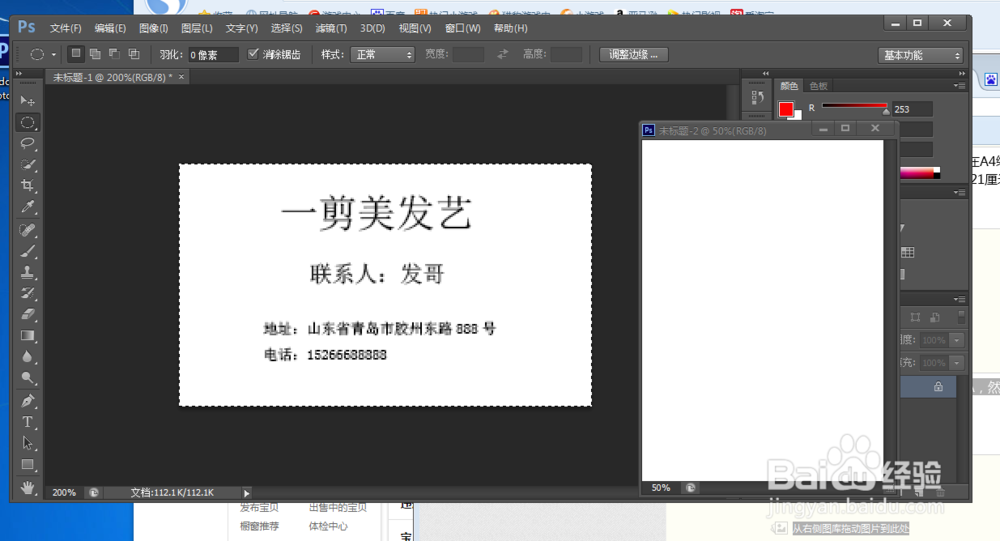Open layer fill 100% dropdown arrow
Screen dimensions: 1000x541
[x=956, y=363]
